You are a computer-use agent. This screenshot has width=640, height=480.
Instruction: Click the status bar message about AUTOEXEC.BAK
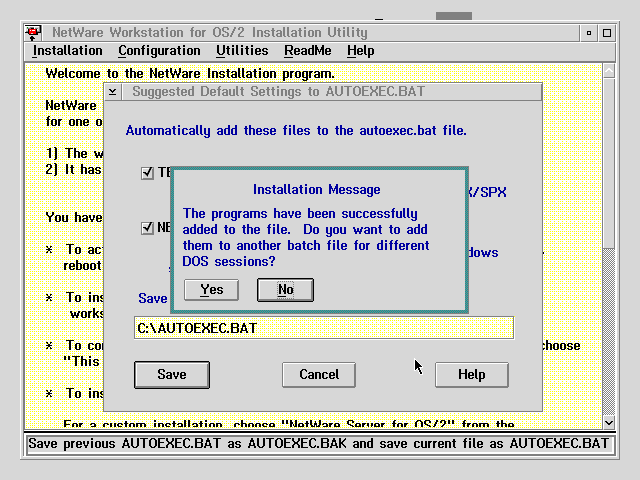coord(318,443)
